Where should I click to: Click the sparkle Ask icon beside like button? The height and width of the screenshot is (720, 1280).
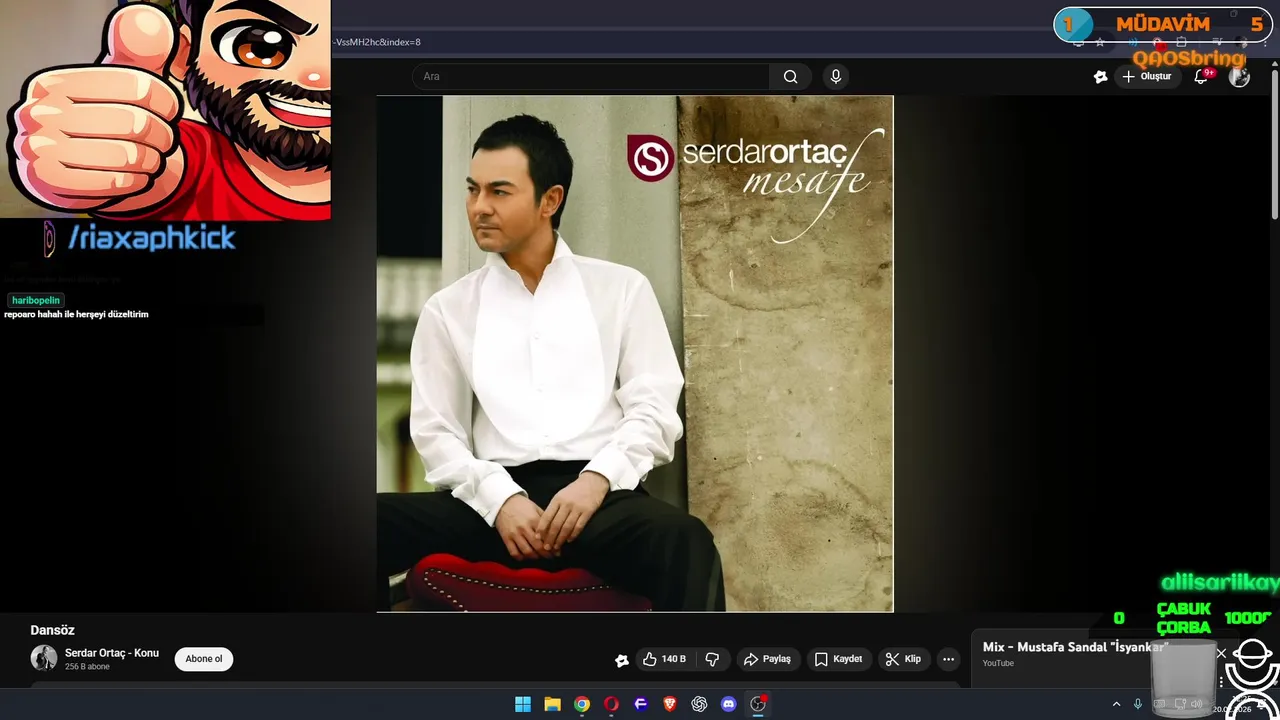click(x=622, y=660)
